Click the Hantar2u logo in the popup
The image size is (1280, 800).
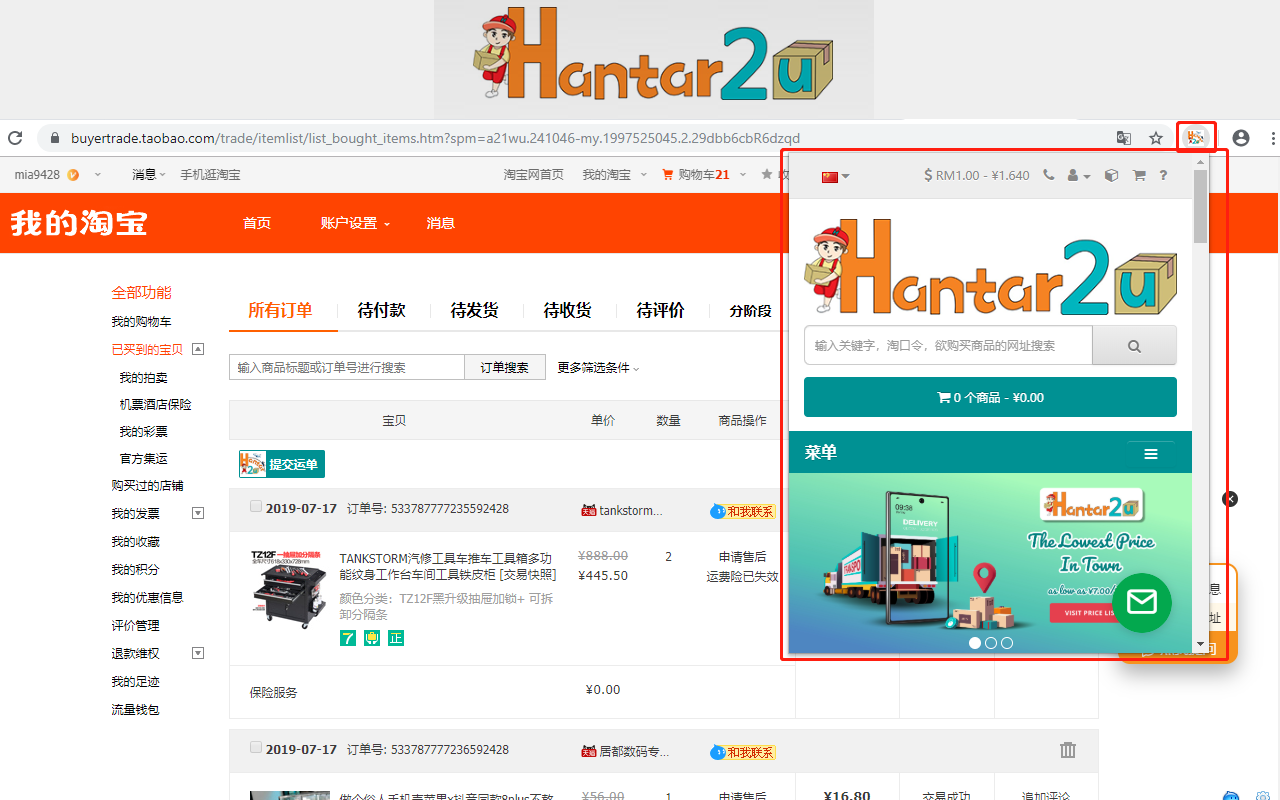pos(991,265)
